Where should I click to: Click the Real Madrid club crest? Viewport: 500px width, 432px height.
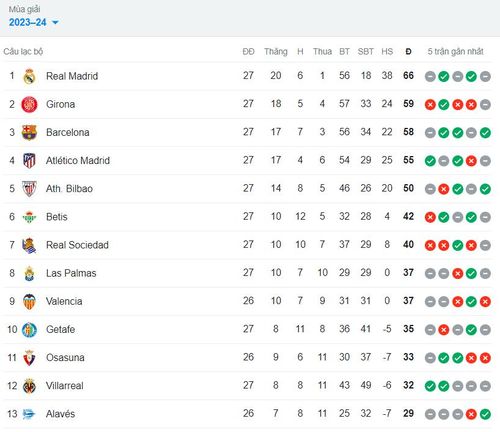[29, 76]
